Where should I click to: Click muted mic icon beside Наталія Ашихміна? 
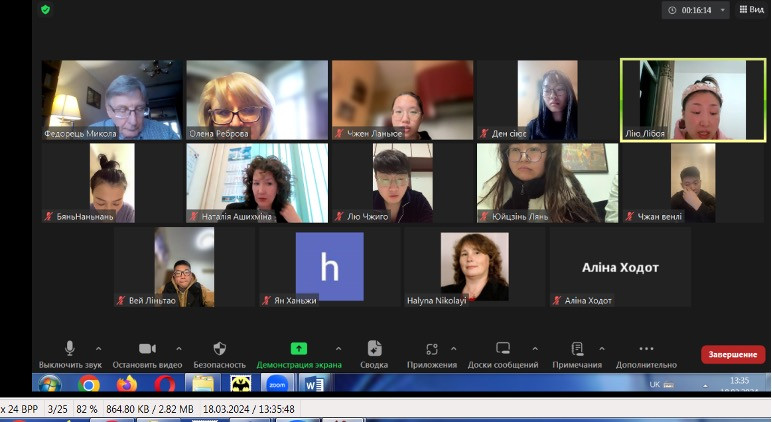point(194,216)
